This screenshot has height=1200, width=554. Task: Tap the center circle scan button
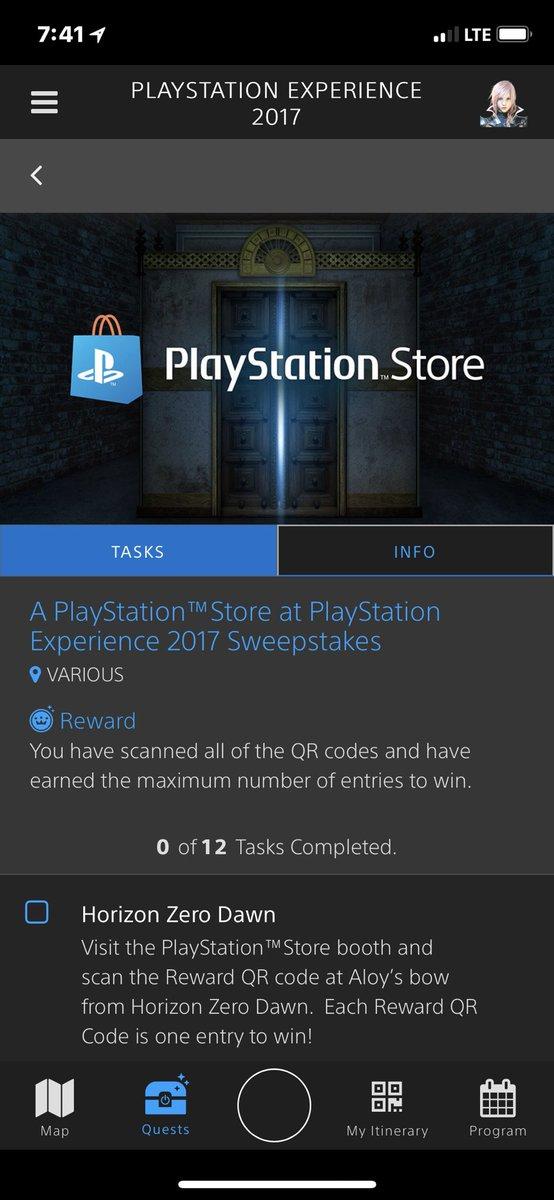[x=274, y=1105]
